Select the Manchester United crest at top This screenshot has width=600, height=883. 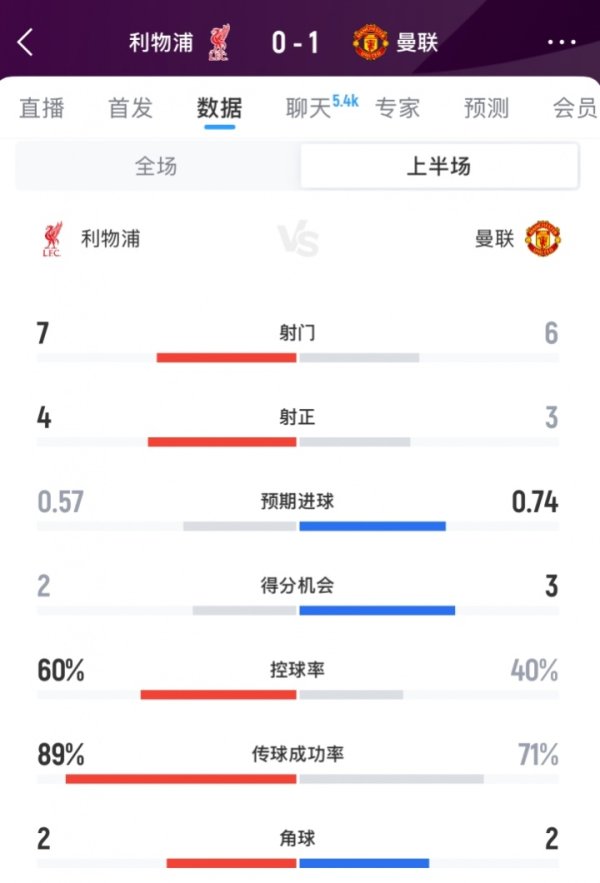[370, 40]
